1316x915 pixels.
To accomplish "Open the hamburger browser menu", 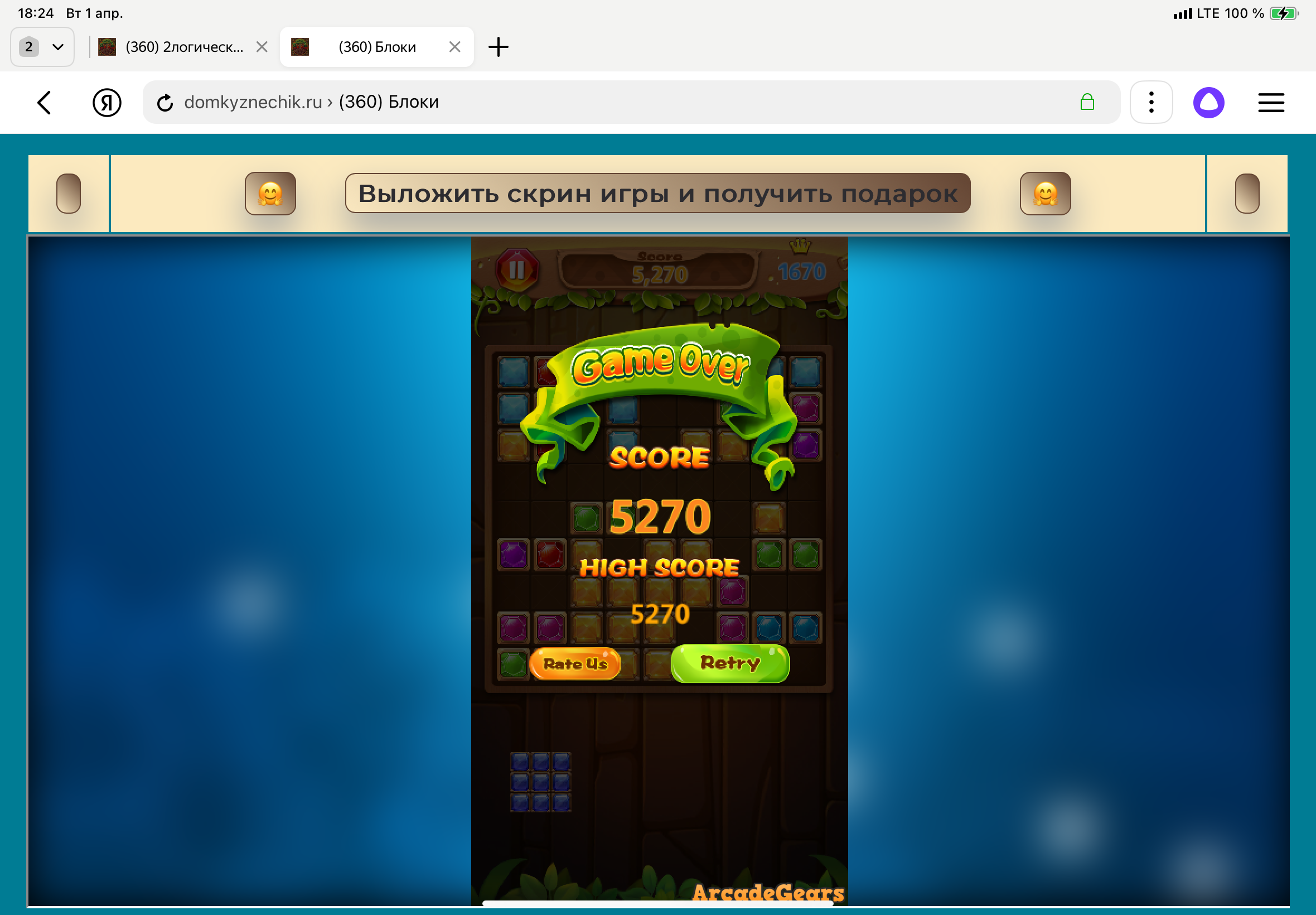I will [1270, 103].
